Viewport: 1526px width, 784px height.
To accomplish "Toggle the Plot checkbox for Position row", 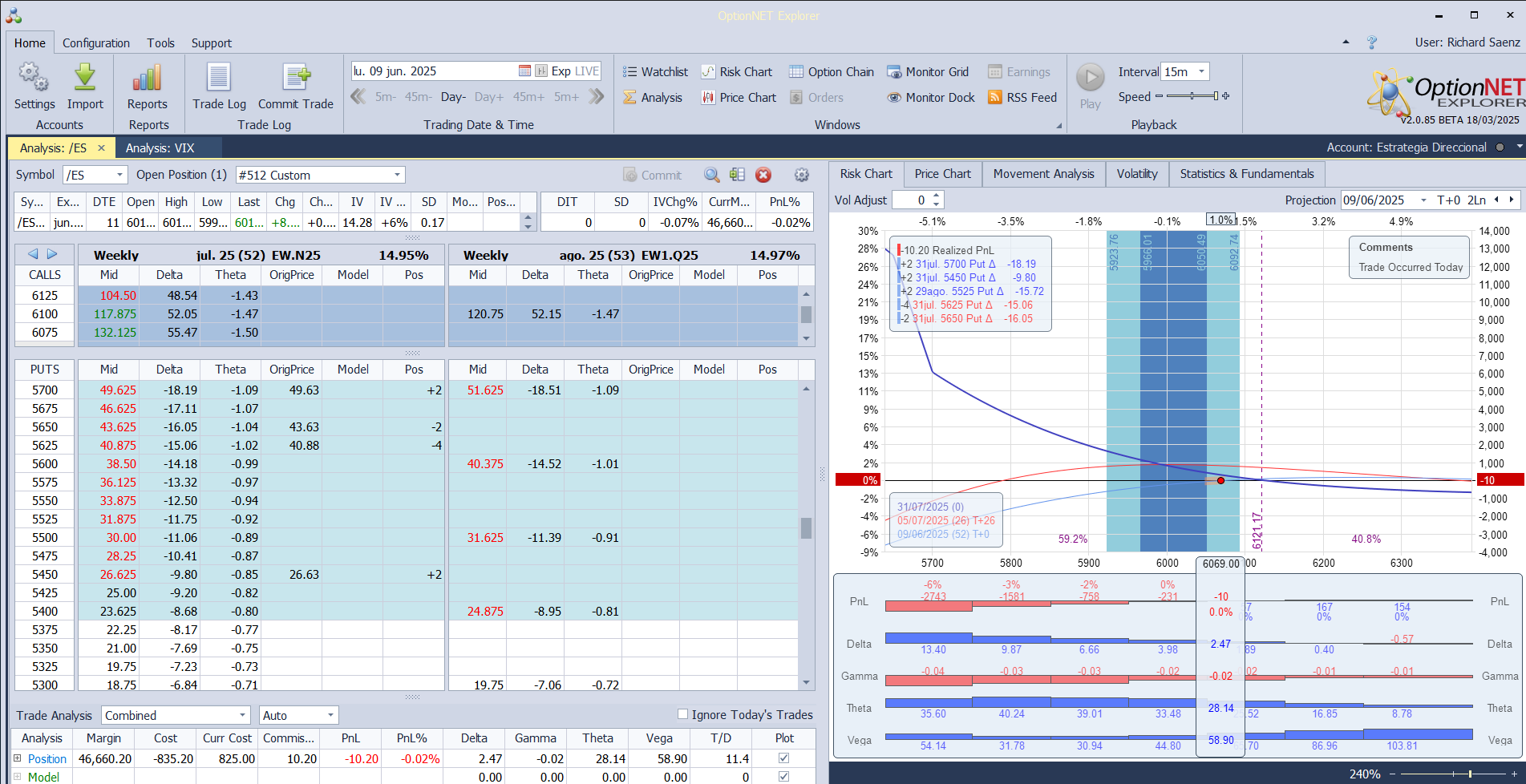I will coord(784,758).
